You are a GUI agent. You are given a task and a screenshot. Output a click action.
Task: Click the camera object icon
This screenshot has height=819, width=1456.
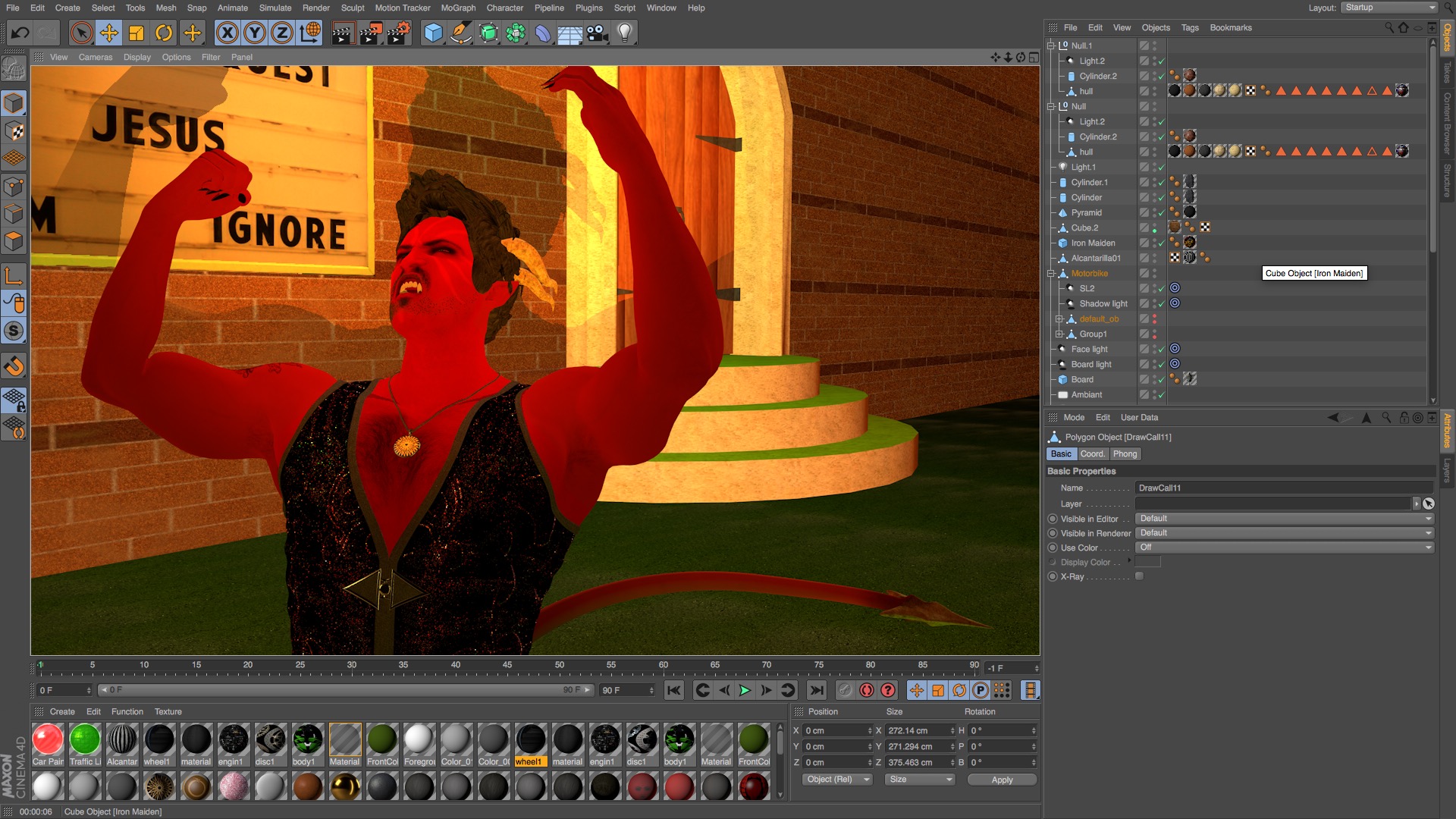[598, 33]
